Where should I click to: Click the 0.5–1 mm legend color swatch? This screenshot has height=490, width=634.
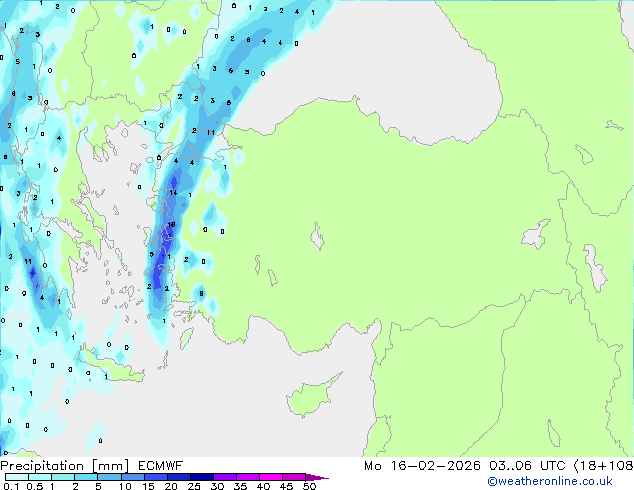(40, 477)
